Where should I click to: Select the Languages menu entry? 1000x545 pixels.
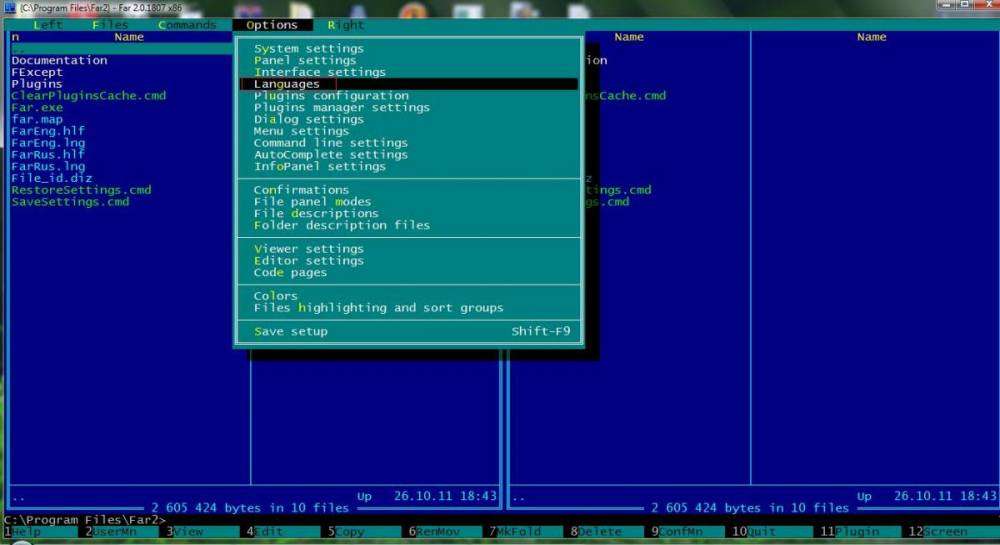287,84
